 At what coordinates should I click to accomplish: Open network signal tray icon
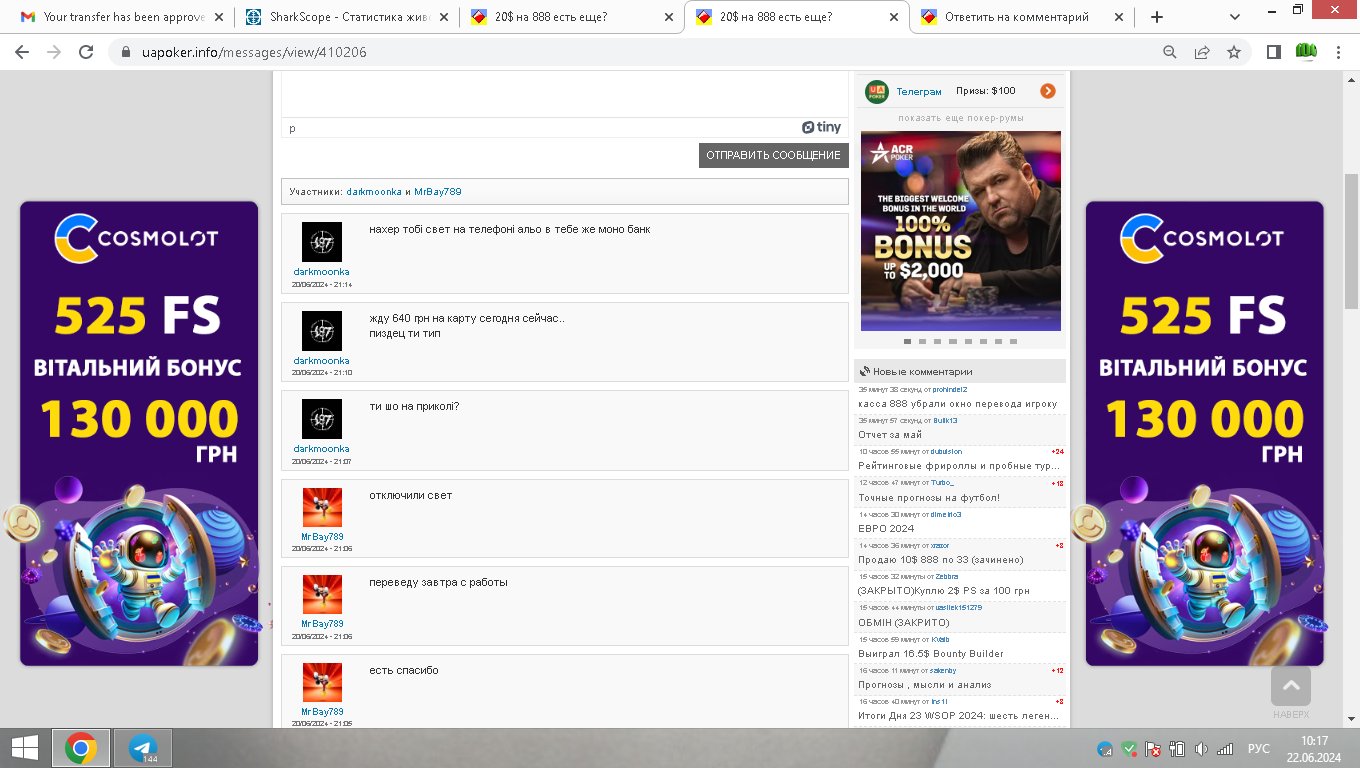1224,748
